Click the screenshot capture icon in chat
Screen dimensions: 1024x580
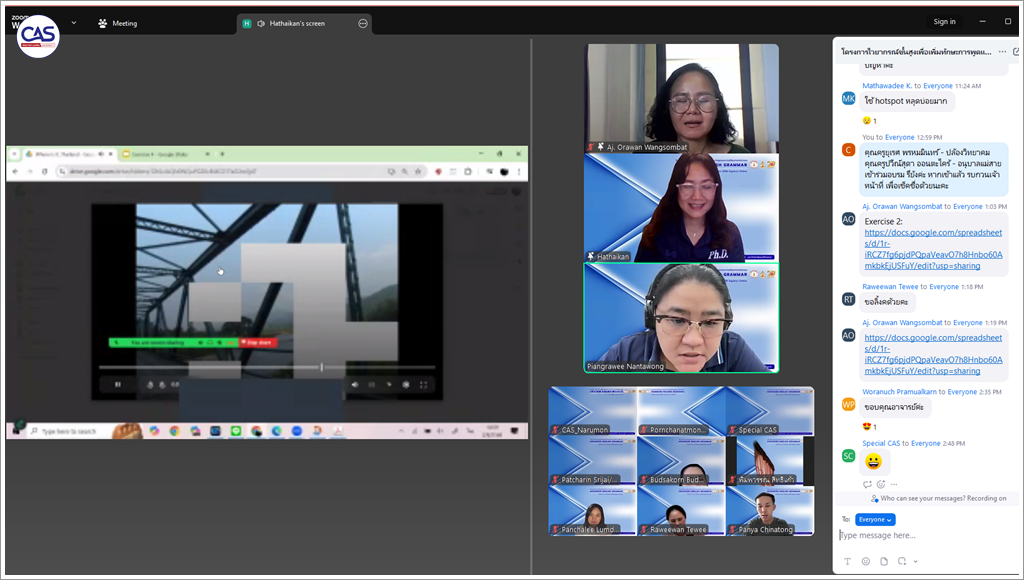tap(901, 561)
